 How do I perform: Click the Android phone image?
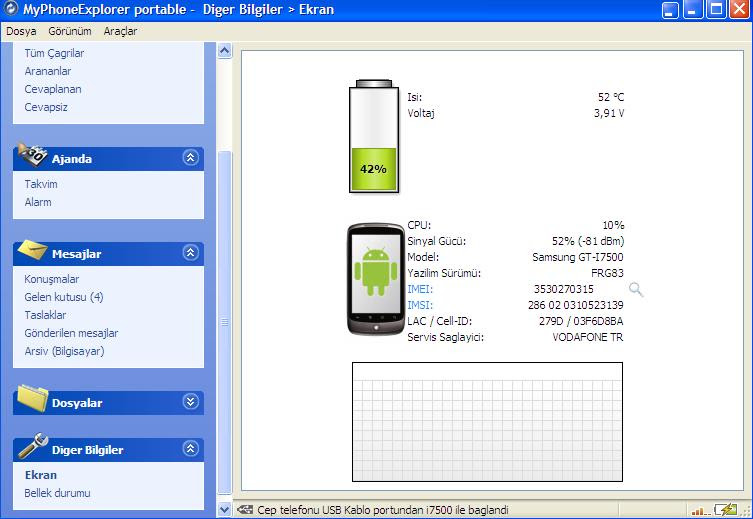376,279
